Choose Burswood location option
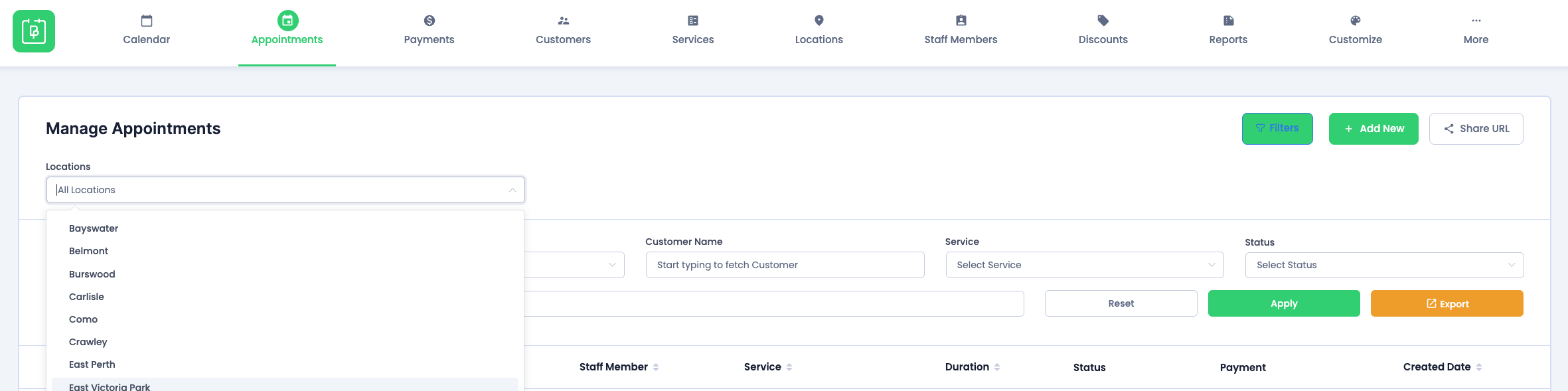The height and width of the screenshot is (391, 1568). point(285,274)
